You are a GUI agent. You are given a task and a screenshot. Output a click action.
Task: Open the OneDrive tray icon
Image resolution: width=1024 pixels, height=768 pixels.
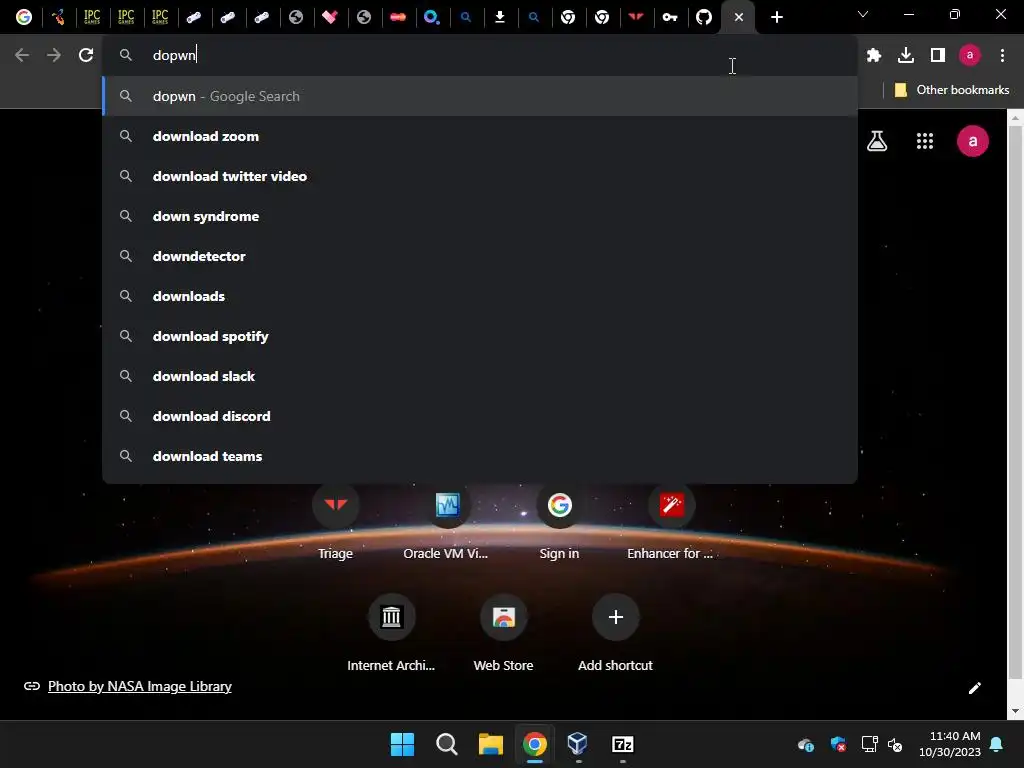coord(806,744)
